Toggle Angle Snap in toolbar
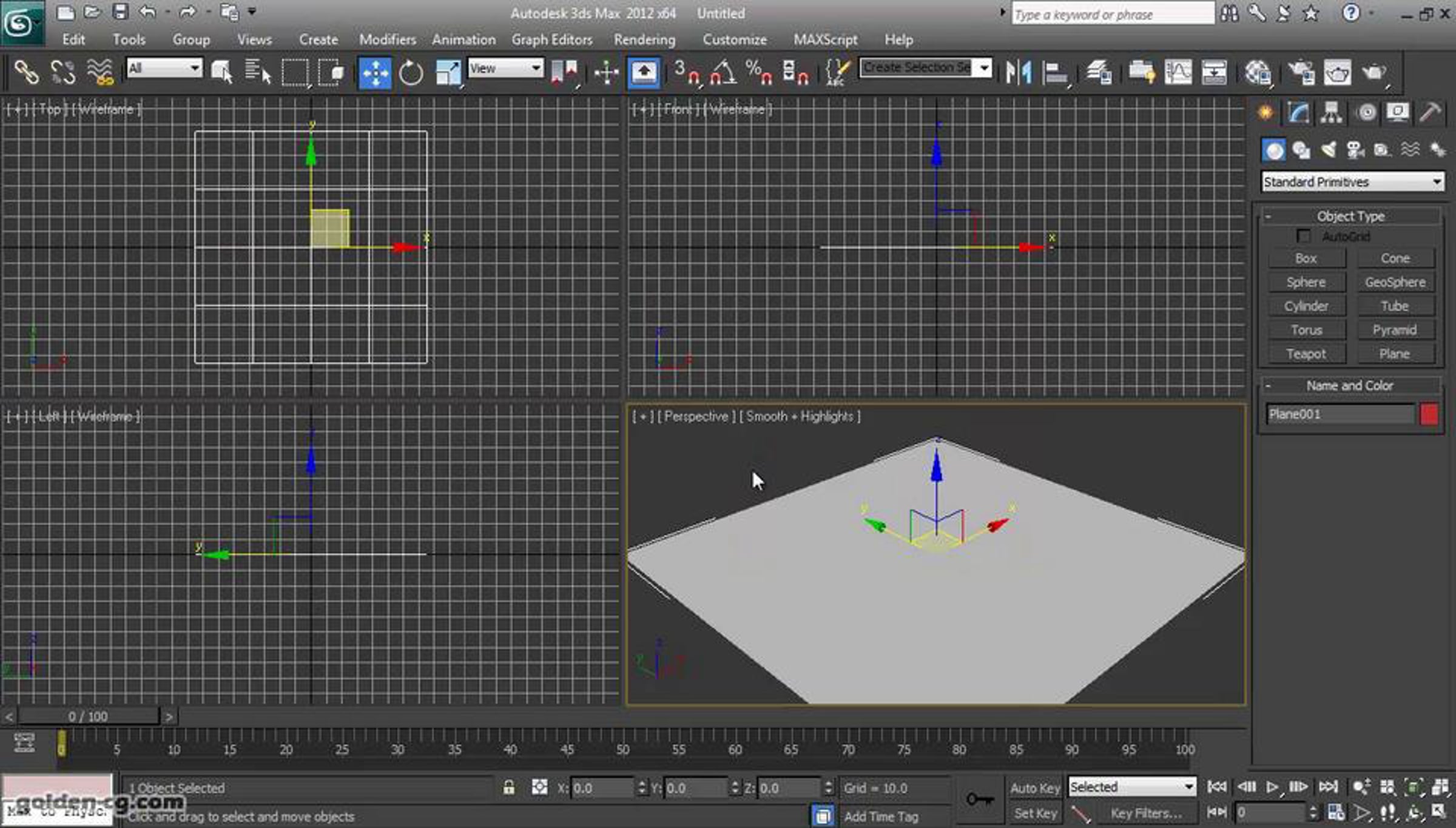 (723, 73)
